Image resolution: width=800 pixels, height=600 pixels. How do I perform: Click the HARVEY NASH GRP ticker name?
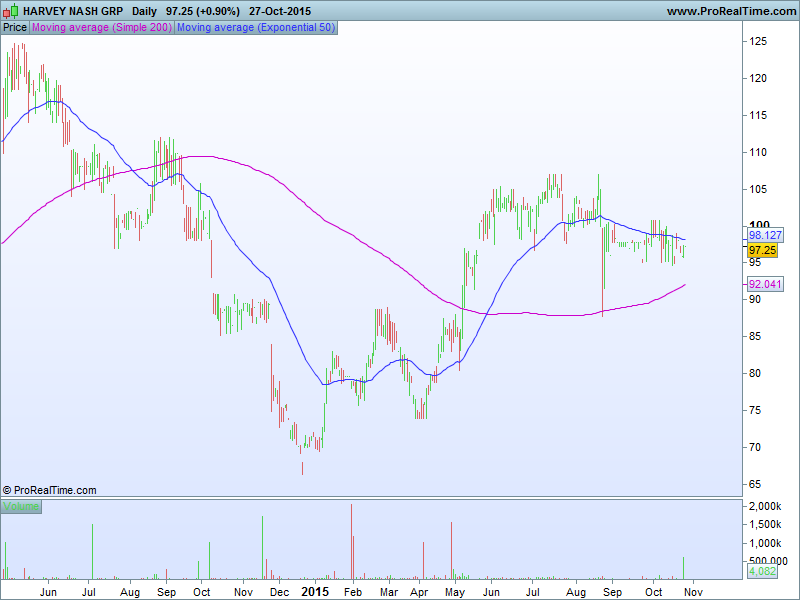(73, 10)
